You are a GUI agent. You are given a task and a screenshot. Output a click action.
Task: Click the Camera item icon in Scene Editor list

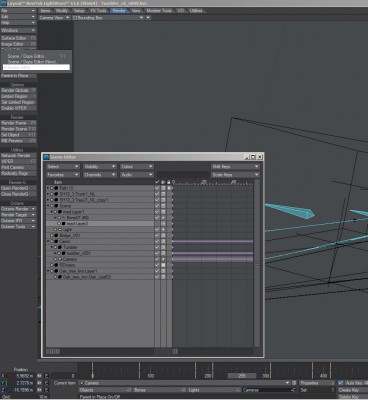tap(60, 259)
